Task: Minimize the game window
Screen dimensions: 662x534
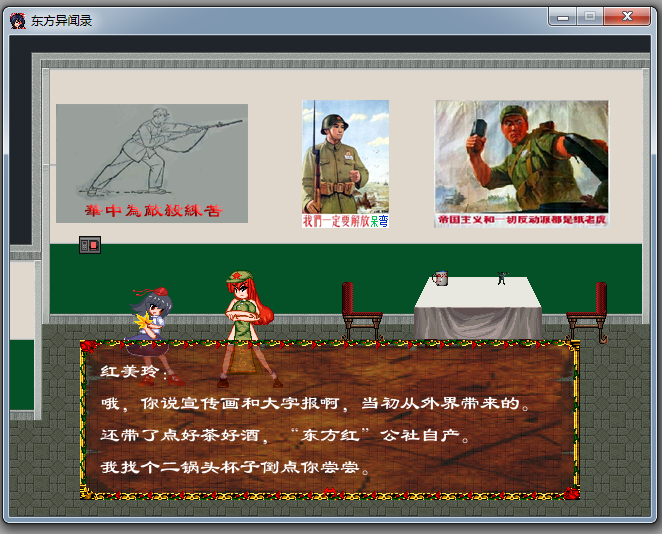Action: pyautogui.click(x=563, y=17)
